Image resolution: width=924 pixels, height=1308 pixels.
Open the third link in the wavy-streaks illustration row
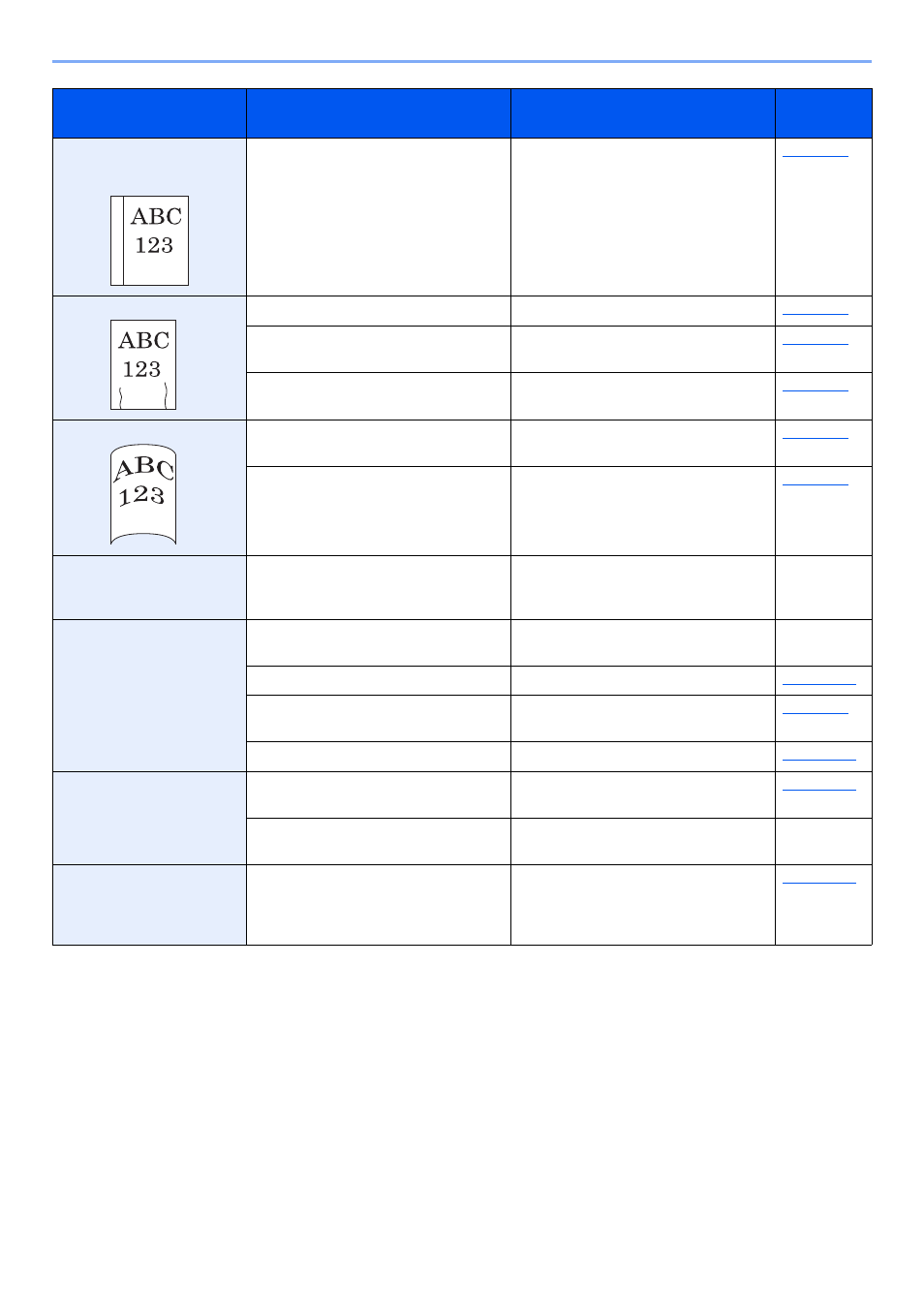815,389
